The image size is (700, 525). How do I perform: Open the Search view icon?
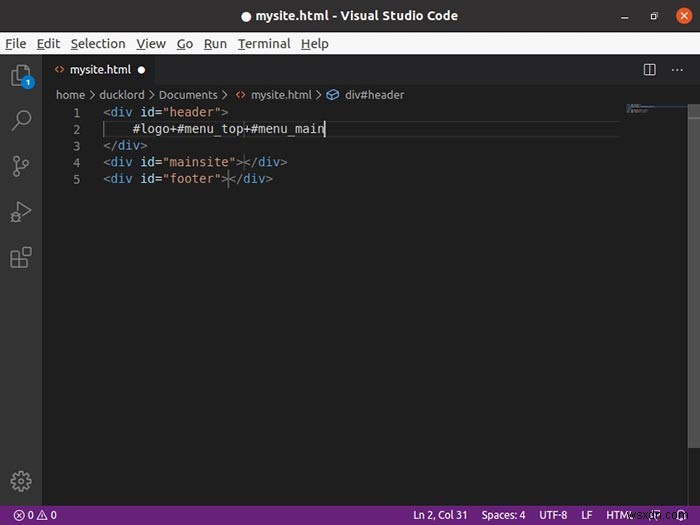pos(21,120)
